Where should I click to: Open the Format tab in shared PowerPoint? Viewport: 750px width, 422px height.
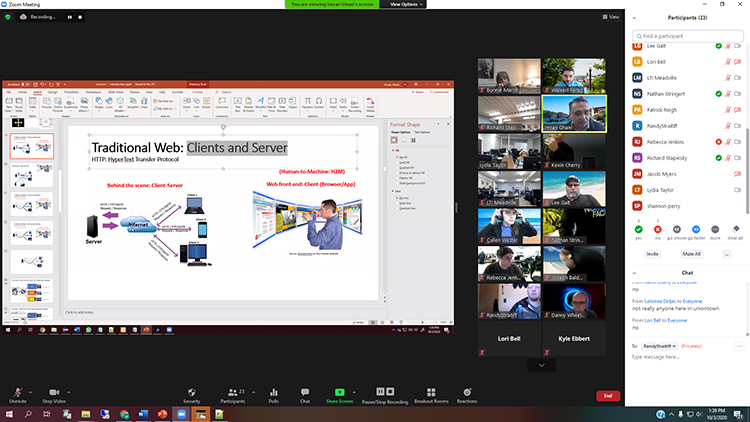(x=198, y=92)
